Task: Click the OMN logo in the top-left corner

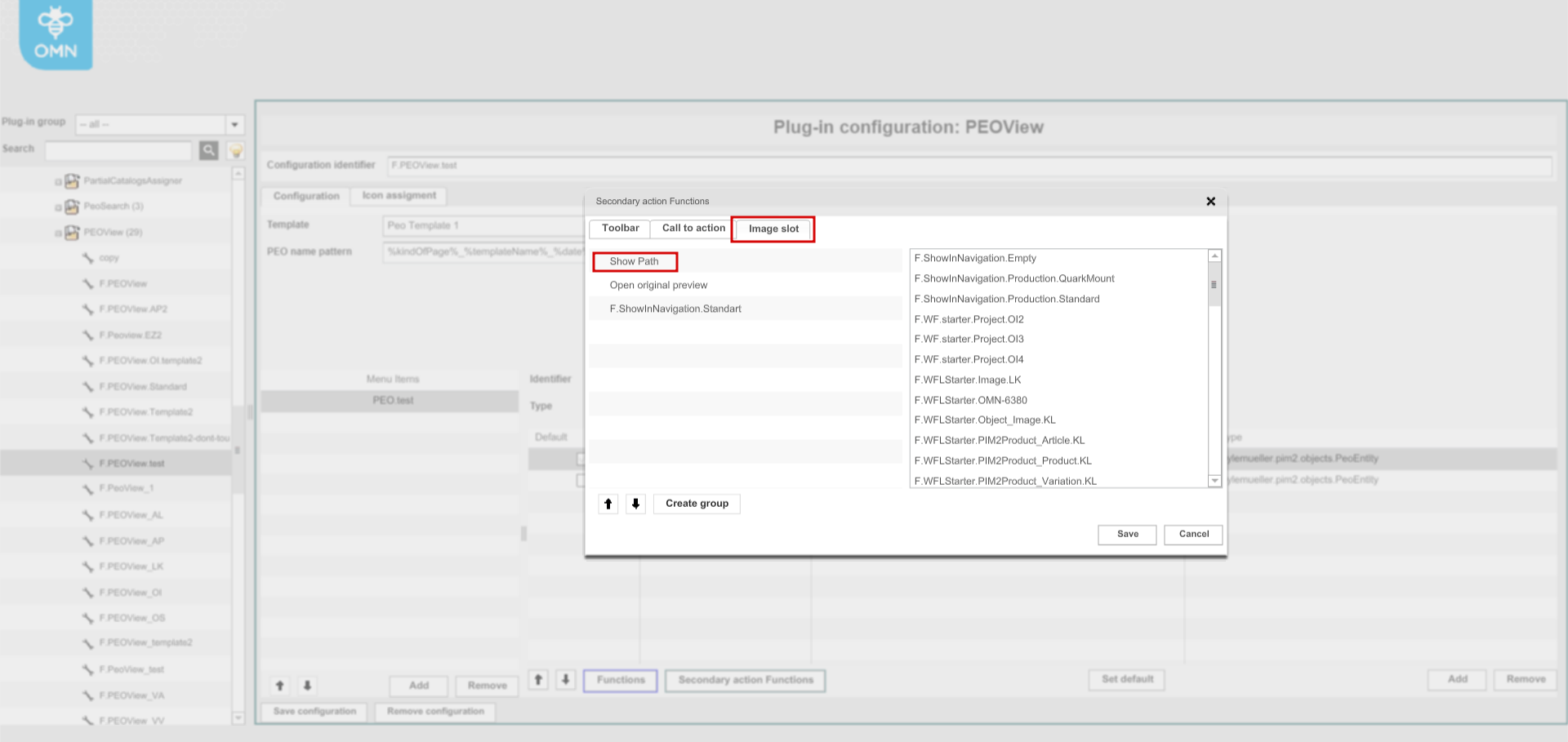Action: coord(54,34)
